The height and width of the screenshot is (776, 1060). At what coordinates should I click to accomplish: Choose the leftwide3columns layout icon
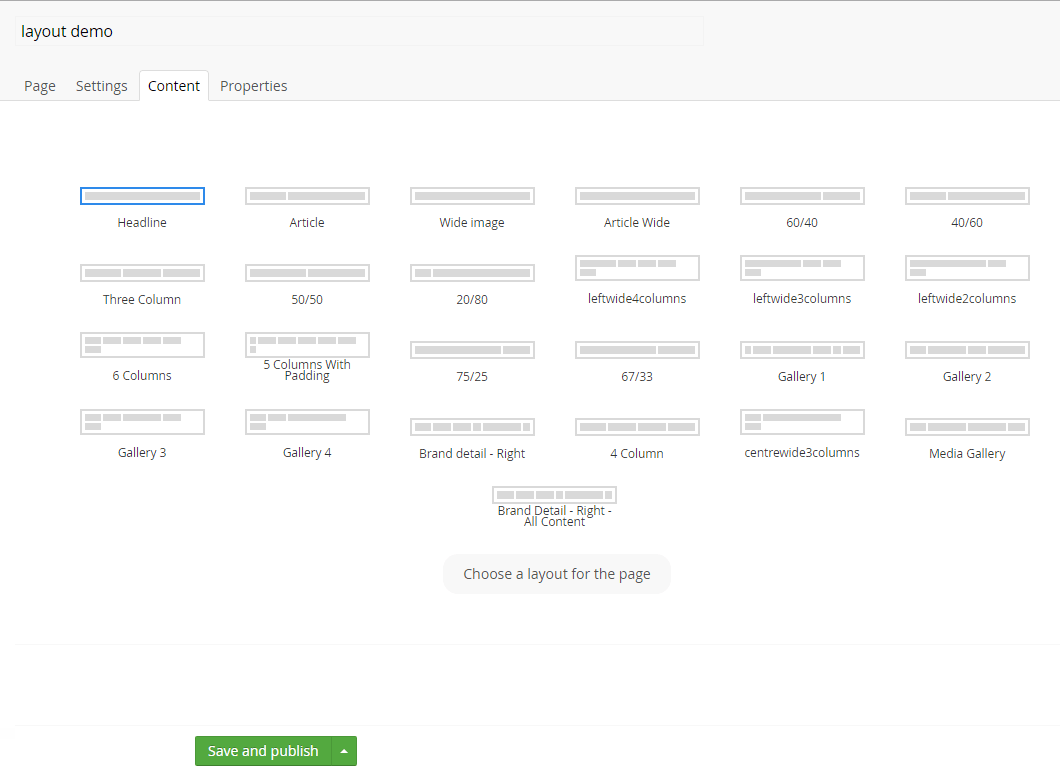click(x=802, y=268)
